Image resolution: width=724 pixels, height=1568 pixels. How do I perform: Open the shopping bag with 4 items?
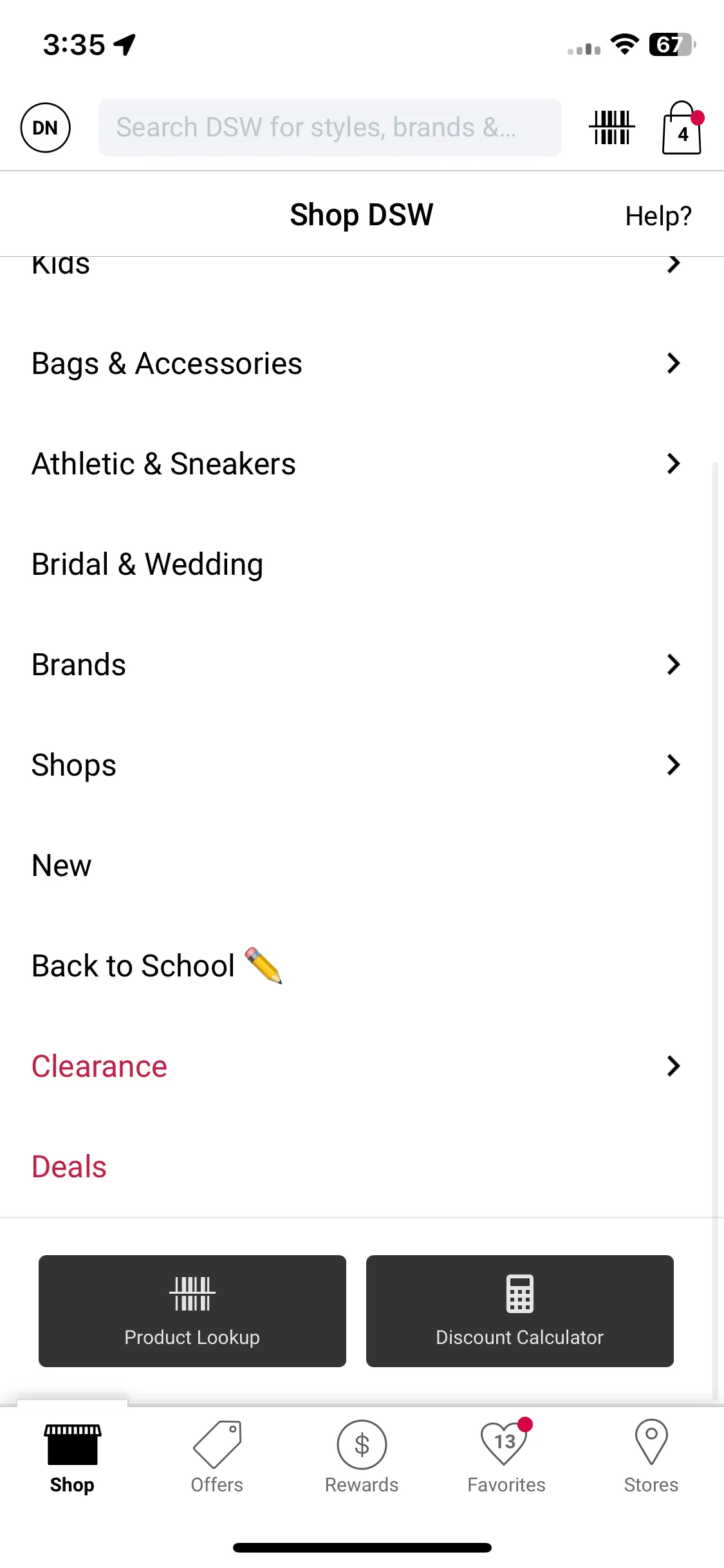[682, 127]
